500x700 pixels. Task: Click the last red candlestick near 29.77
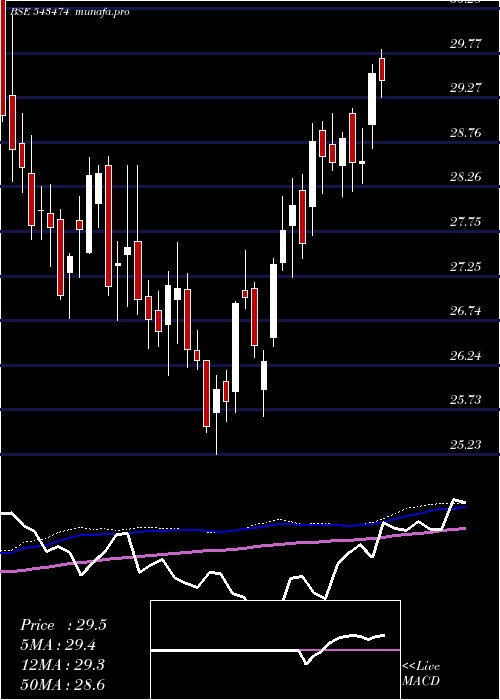pos(382,69)
